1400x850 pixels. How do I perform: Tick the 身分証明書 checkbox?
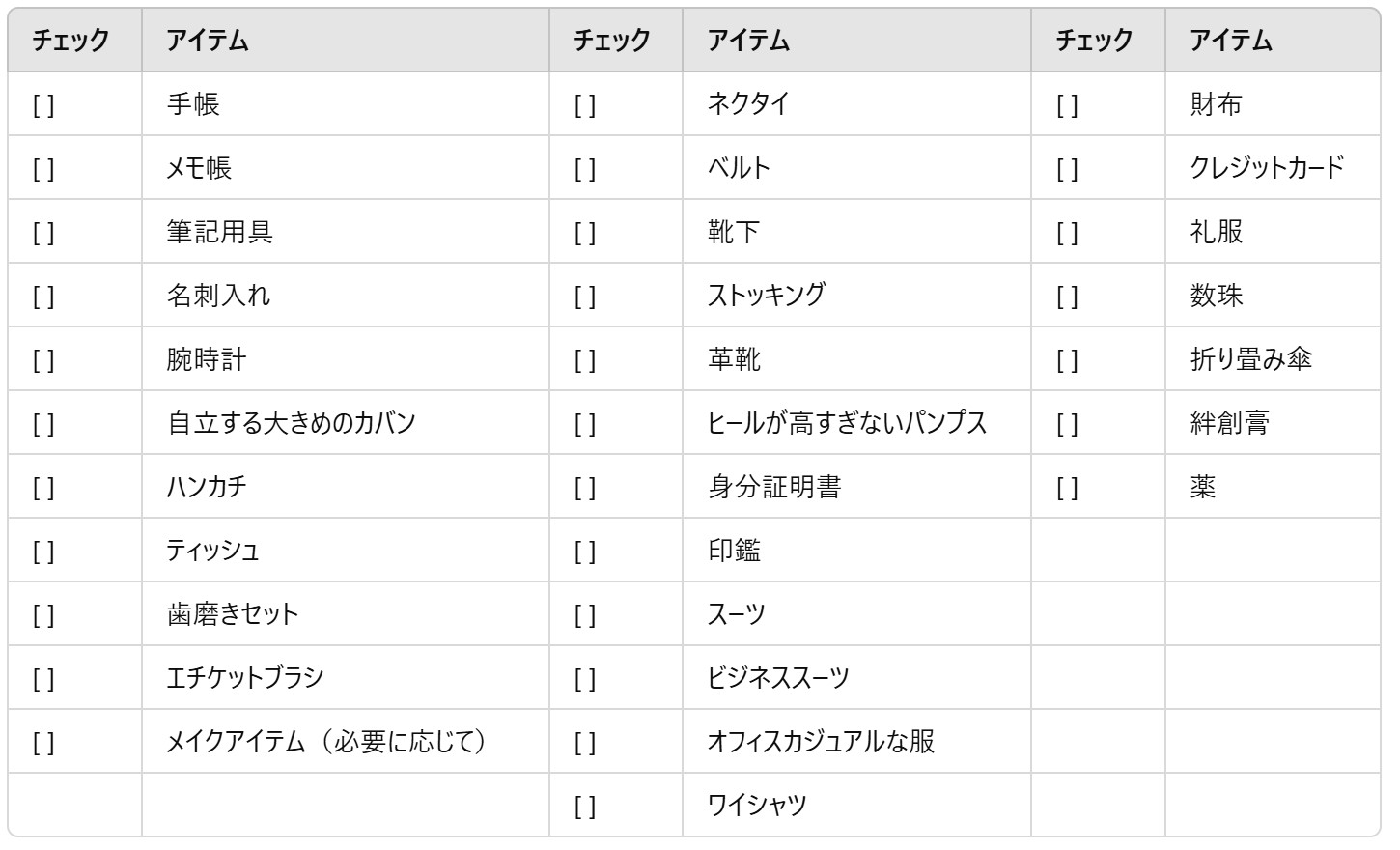(585, 488)
